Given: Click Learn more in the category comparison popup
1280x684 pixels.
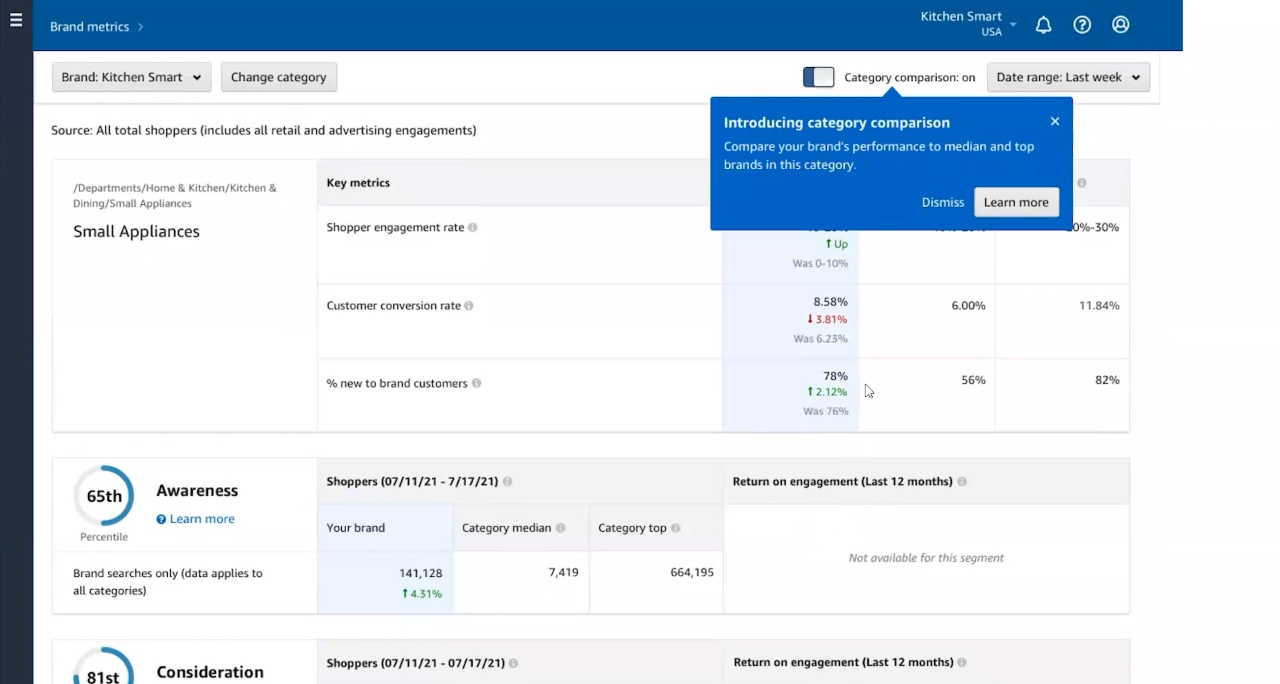Looking at the screenshot, I should pyautogui.click(x=1016, y=202).
